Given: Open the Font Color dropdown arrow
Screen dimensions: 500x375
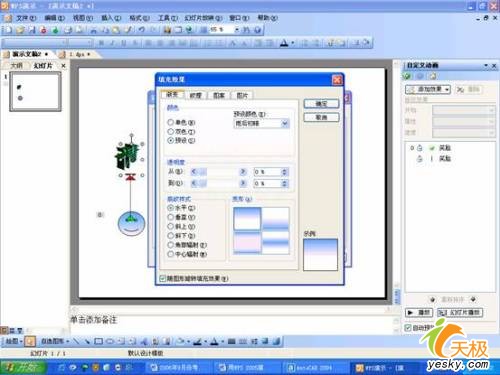Looking at the screenshot, I should tap(292, 43).
